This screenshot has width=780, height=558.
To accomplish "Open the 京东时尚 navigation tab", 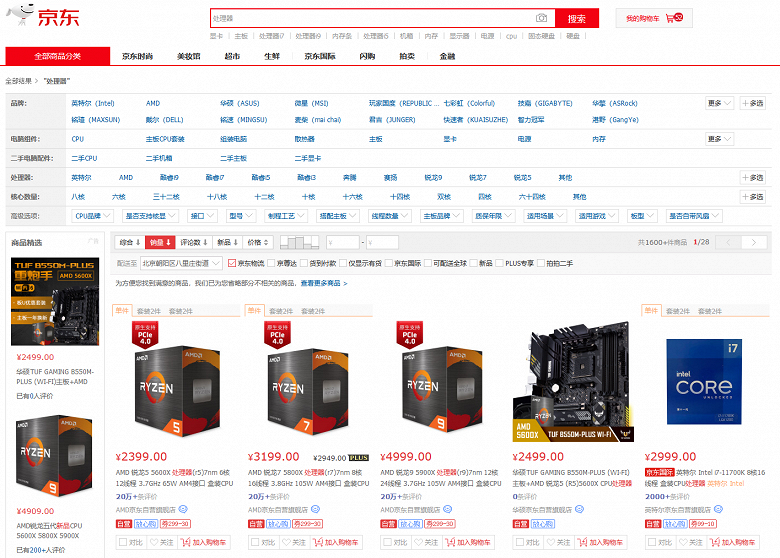I will (137, 56).
